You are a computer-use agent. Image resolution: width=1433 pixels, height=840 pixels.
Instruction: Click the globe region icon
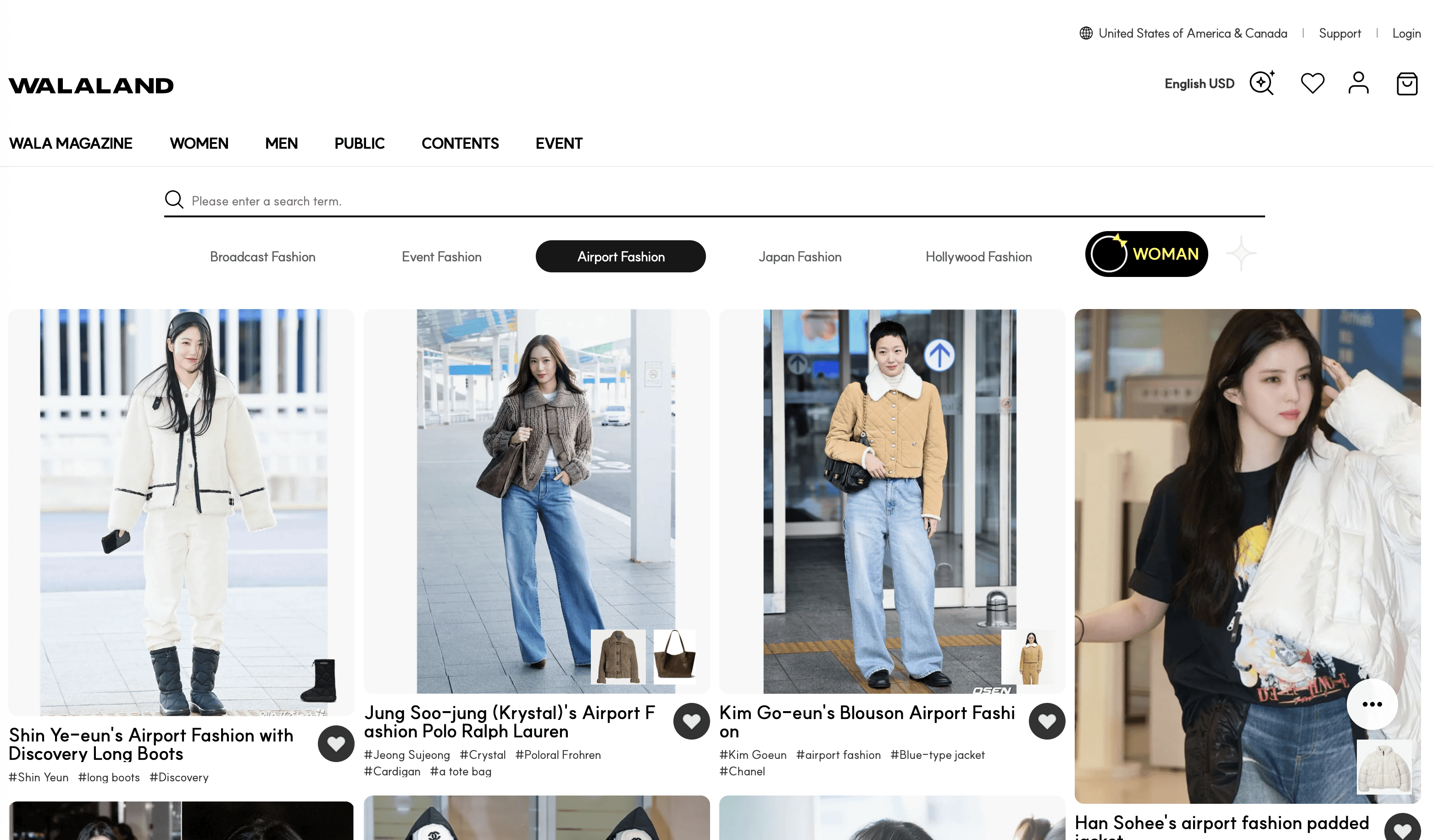[x=1086, y=33]
